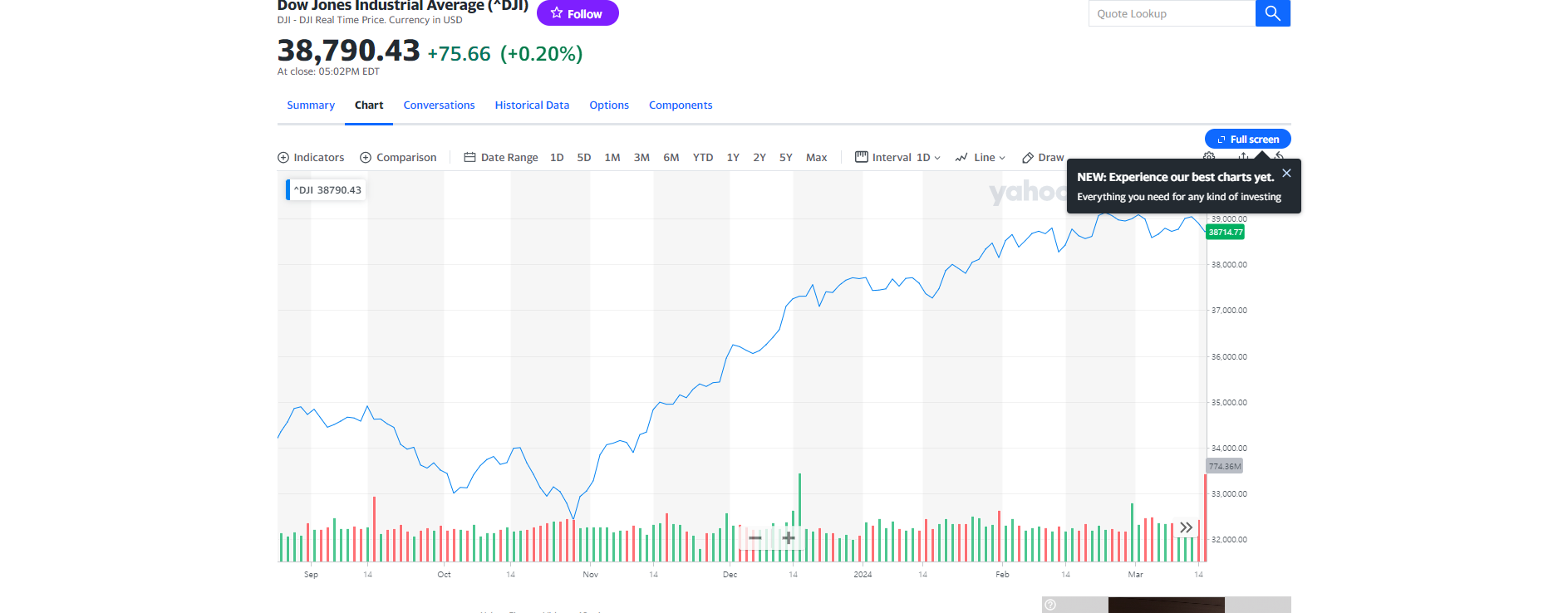Screen dimensions: 1568x613
Task: Activate the Draw pencil tool
Action: pos(1043,157)
